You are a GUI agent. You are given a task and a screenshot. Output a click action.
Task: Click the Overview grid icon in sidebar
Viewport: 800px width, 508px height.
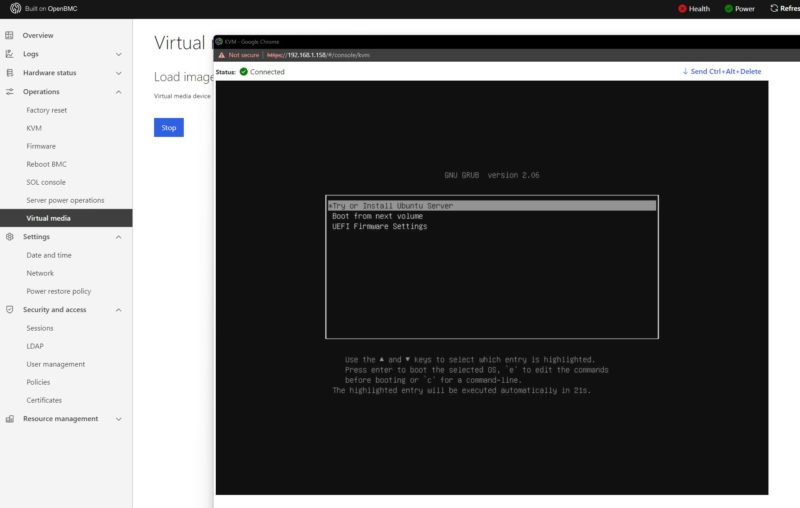tap(9, 35)
